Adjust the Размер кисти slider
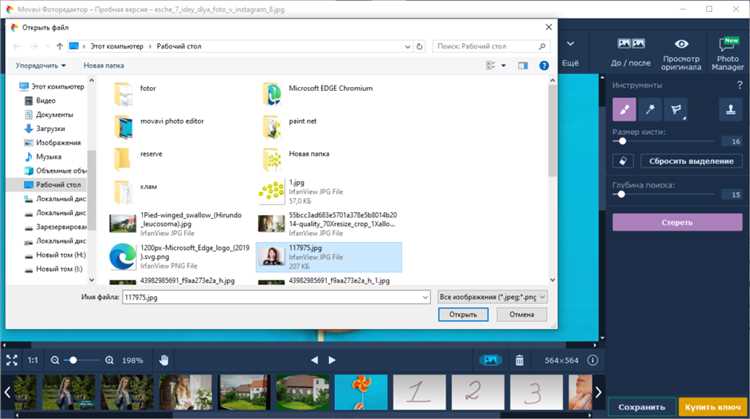 [623, 141]
